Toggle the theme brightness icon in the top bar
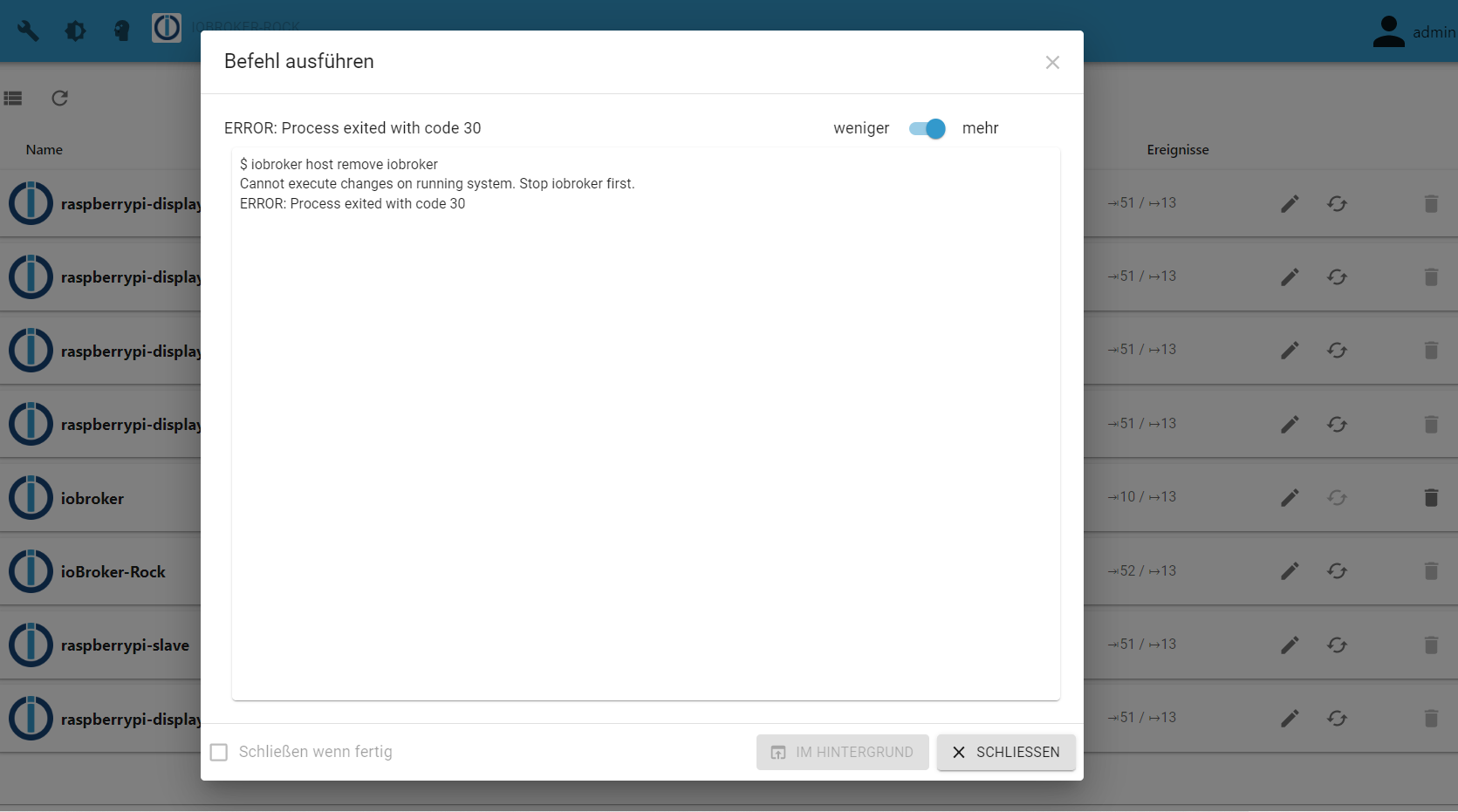The height and width of the screenshot is (812, 1458). (76, 31)
